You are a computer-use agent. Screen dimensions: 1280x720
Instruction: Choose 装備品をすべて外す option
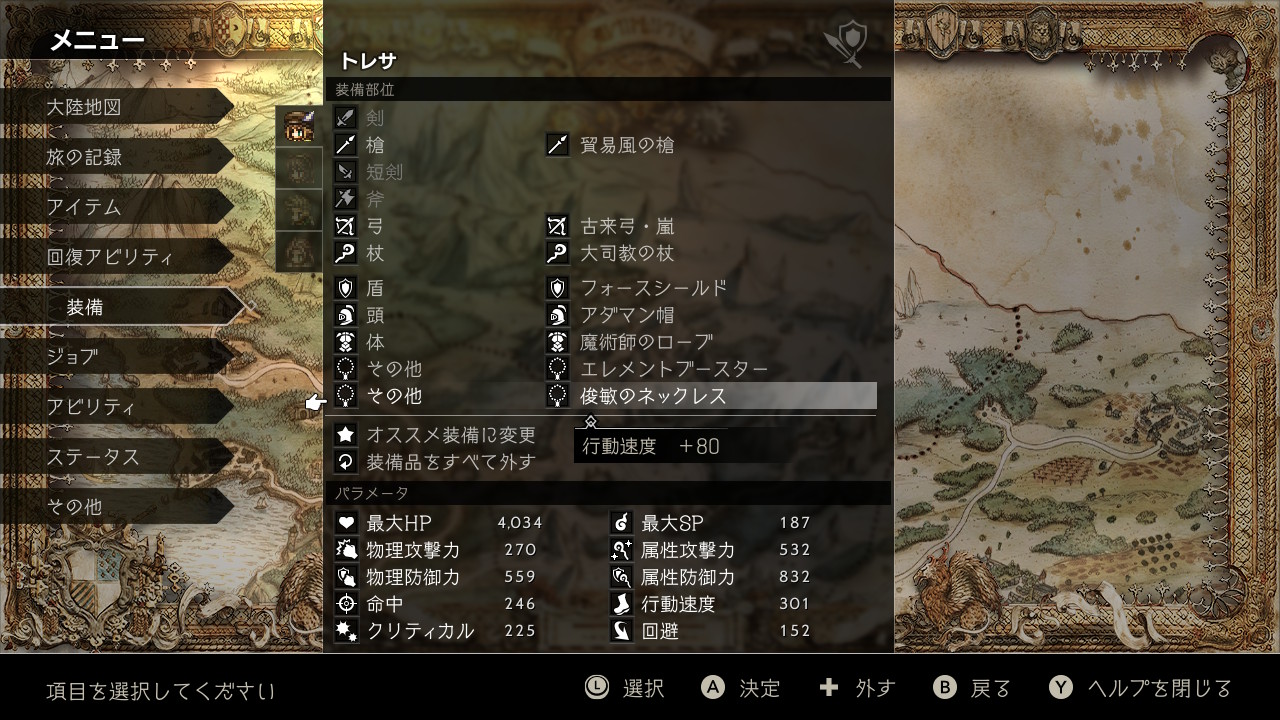(x=451, y=462)
